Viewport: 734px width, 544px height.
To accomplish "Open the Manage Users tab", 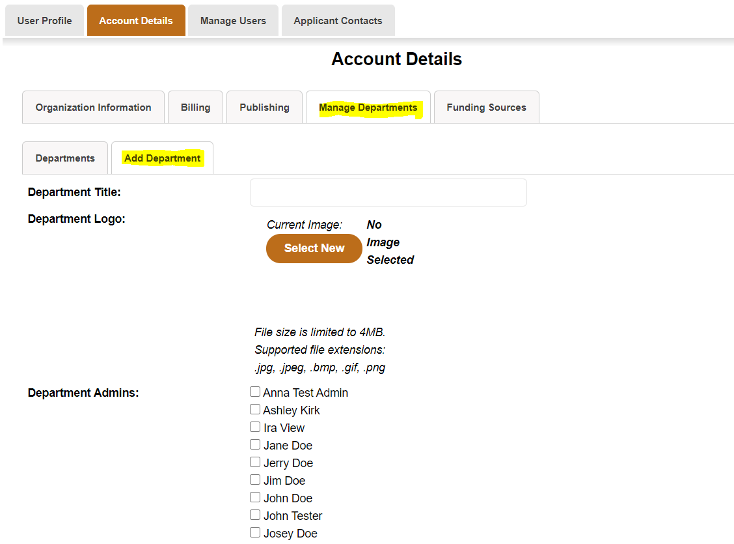I will (233, 21).
